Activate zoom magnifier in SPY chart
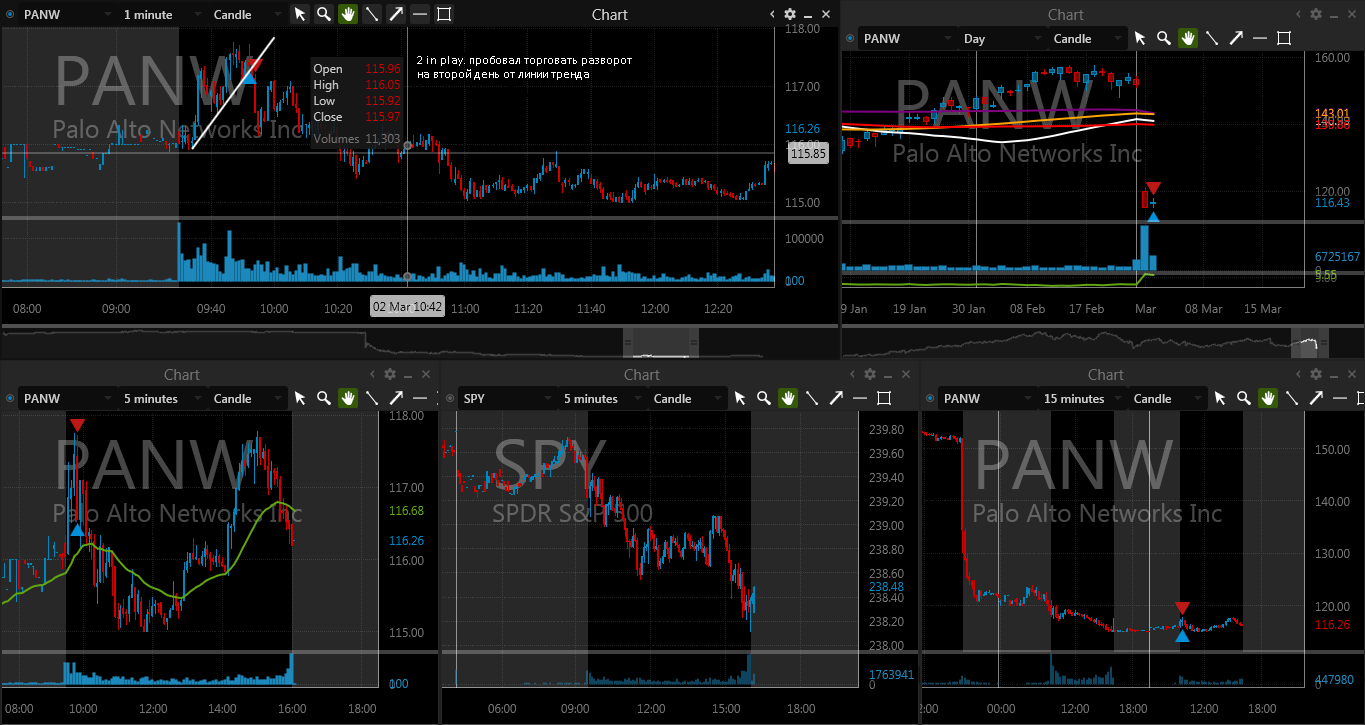The image size is (1365, 725). pyautogui.click(x=764, y=398)
